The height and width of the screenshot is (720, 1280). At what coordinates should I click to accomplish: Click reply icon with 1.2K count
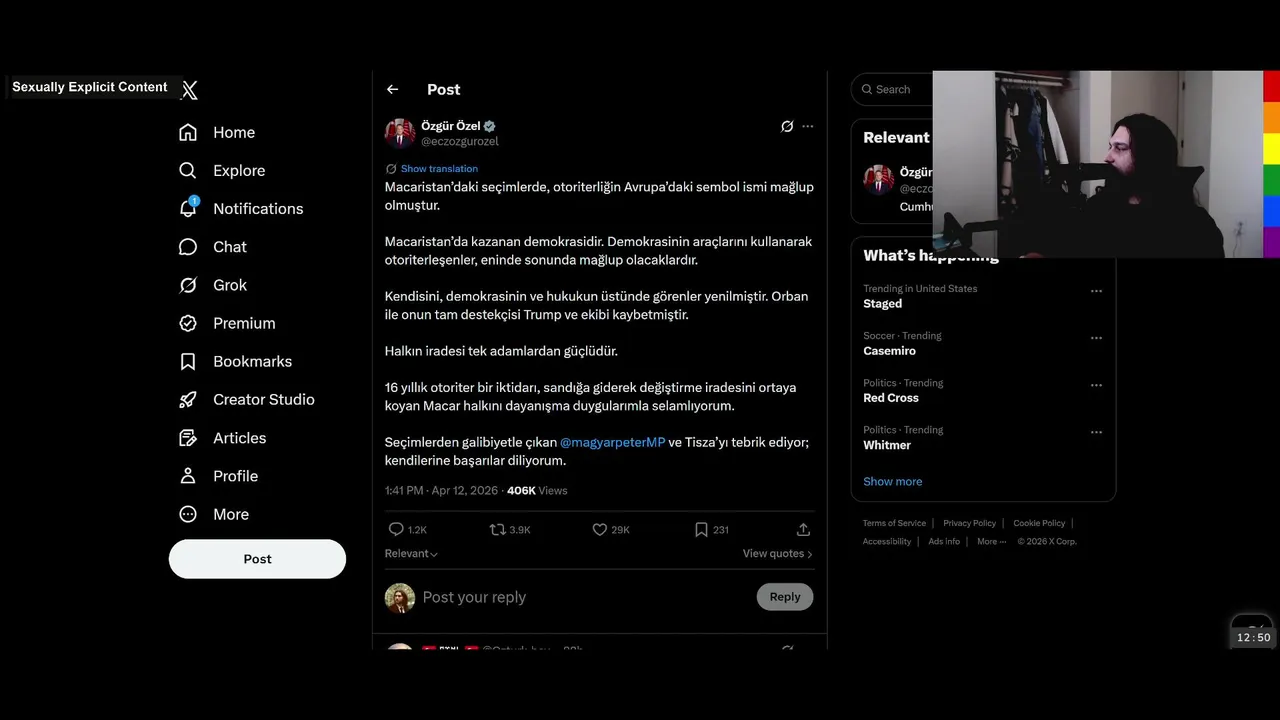[x=396, y=529]
